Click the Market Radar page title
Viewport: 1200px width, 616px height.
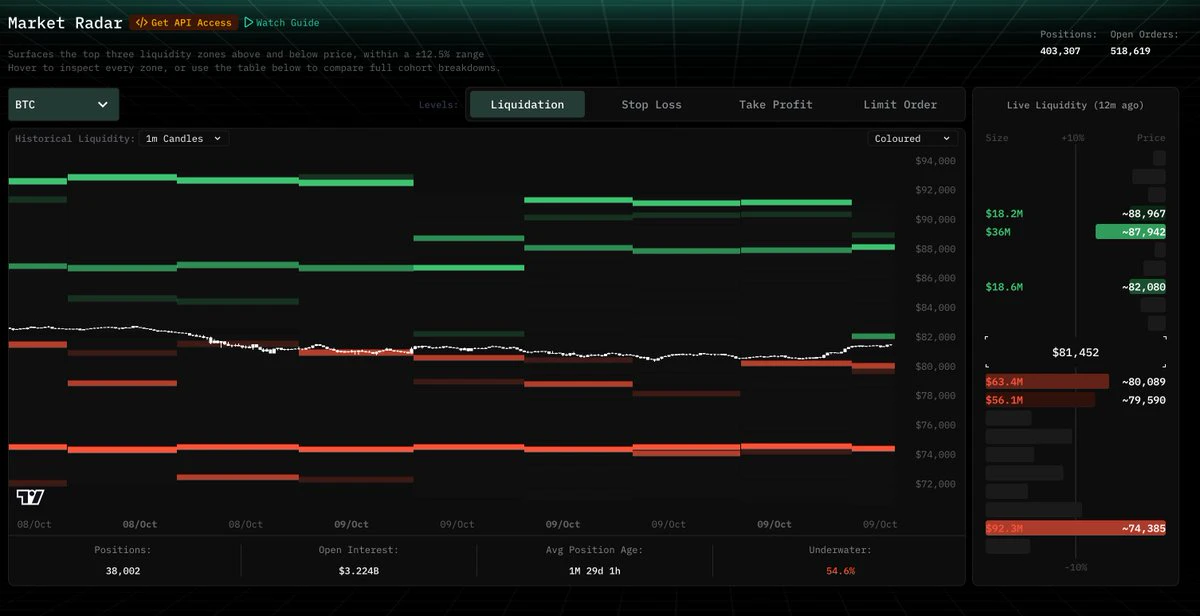click(65, 22)
